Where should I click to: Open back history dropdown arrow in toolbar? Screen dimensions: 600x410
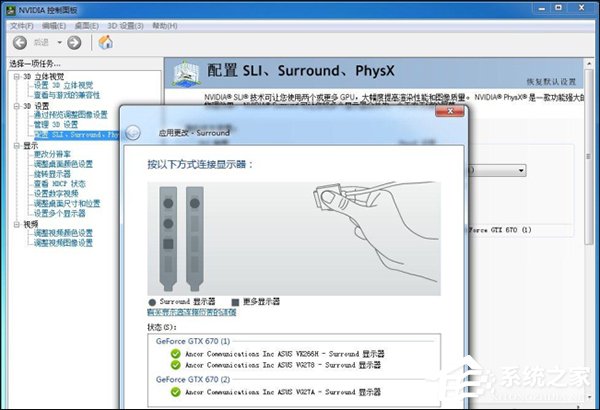60,42
